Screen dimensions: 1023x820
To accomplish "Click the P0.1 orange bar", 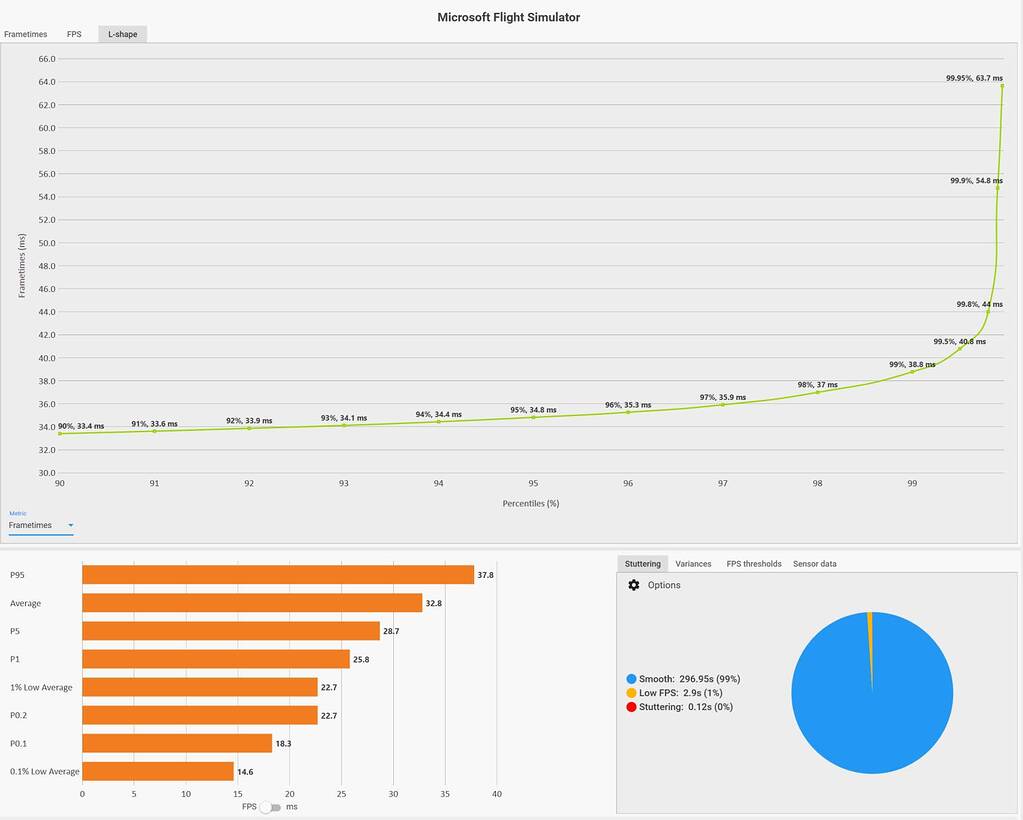I will 176,744.
